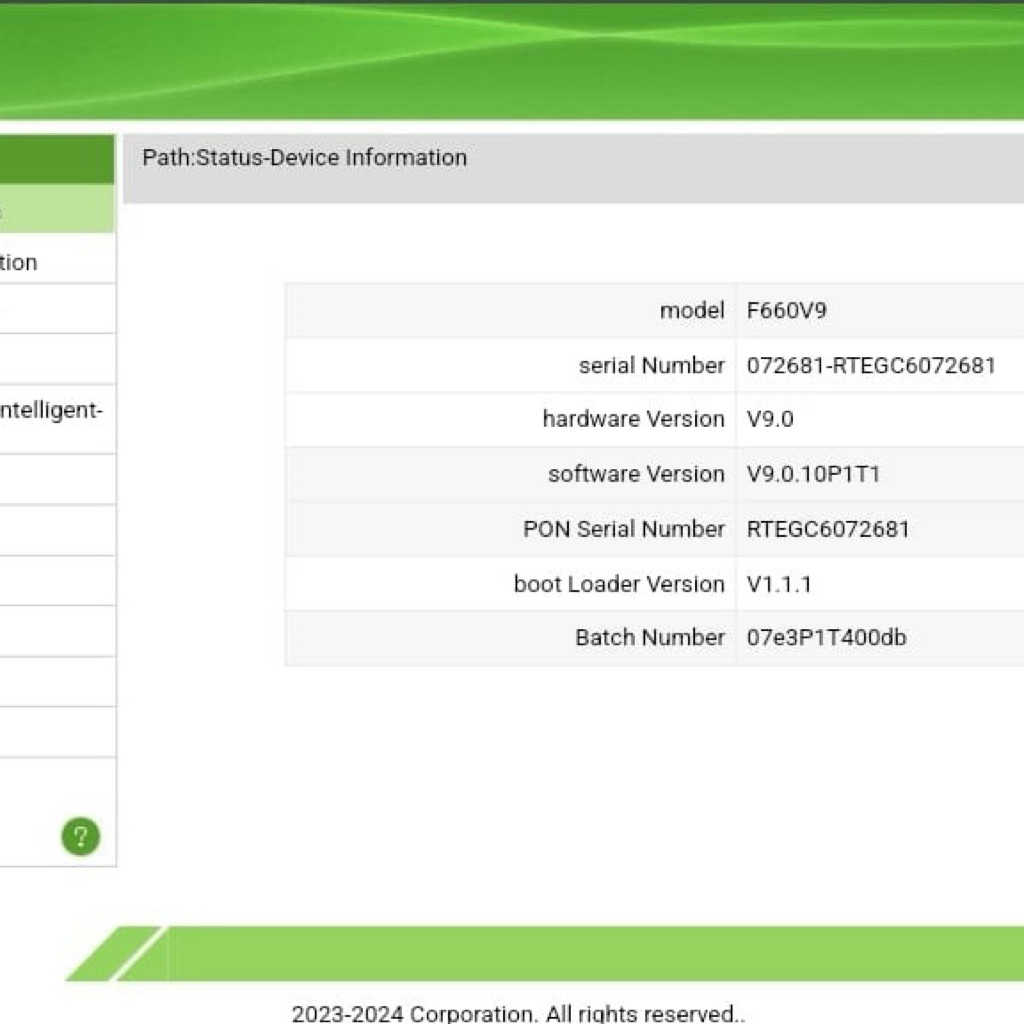Click the software Version value V9.0.10P1T1

pyautogui.click(x=813, y=474)
